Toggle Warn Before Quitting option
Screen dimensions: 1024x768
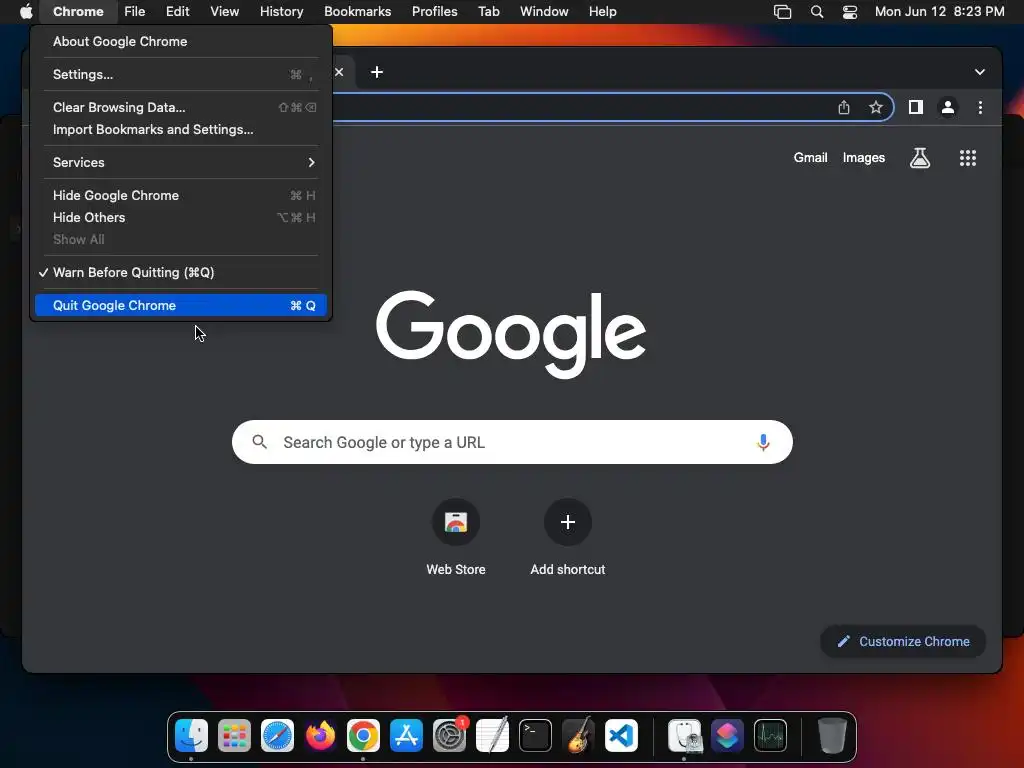pyautogui.click(x=181, y=272)
